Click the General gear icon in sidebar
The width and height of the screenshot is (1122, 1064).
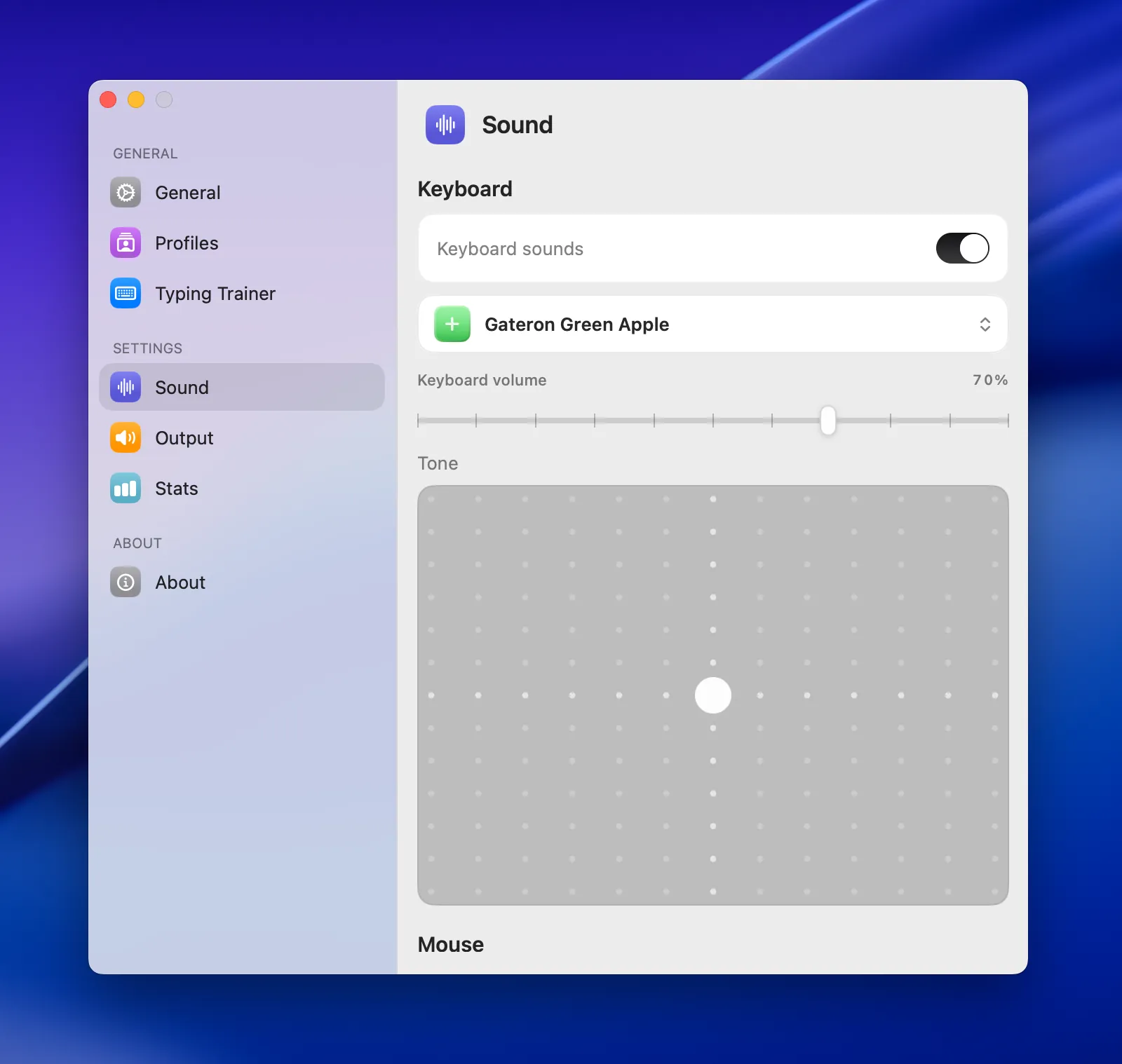point(126,193)
